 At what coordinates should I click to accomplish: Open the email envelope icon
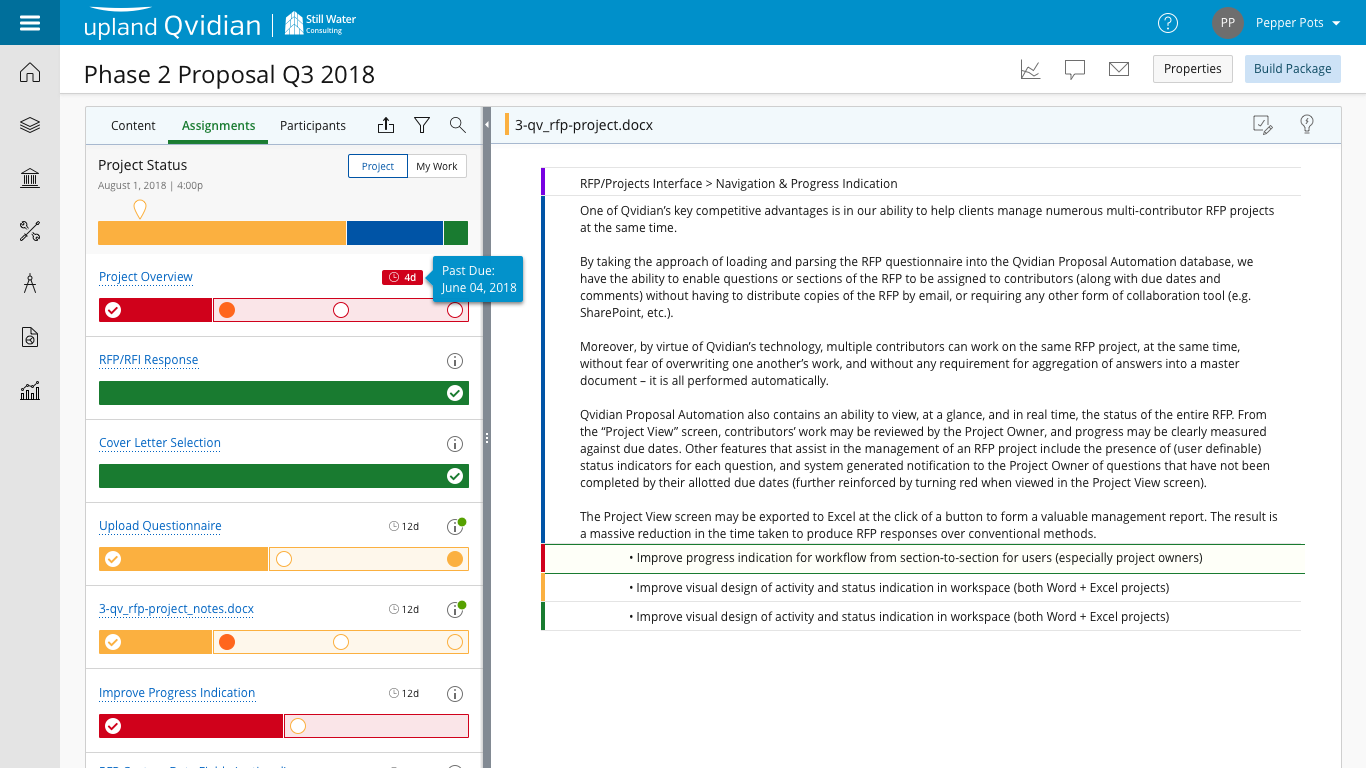(1119, 69)
